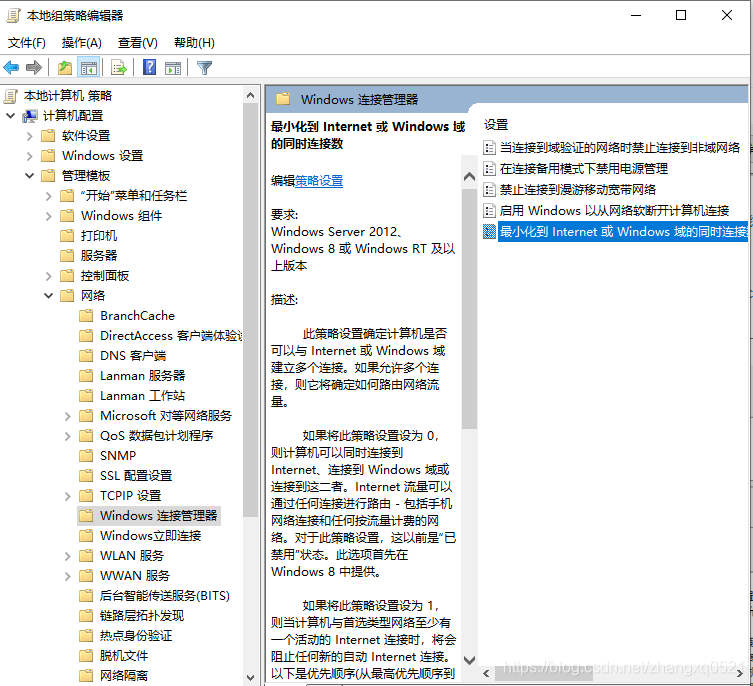753x686 pixels.
Task: Select 当连接到域验证的网络时禁止连接到非域网络 policy
Action: 619,147
